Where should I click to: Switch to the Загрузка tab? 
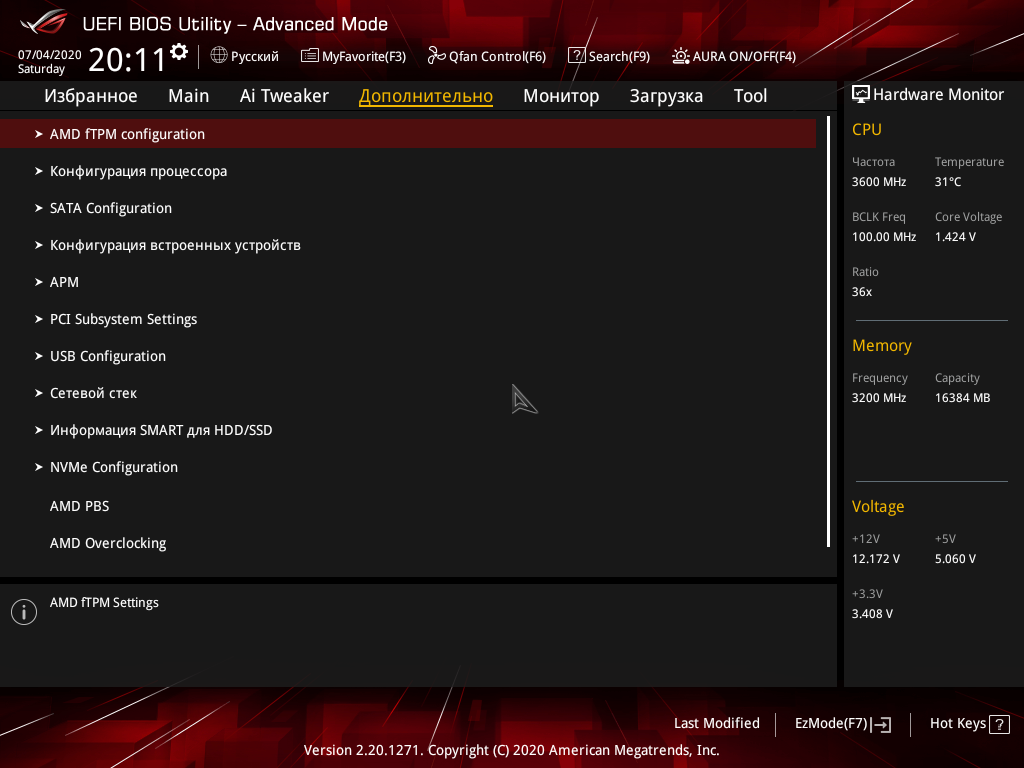tap(666, 96)
